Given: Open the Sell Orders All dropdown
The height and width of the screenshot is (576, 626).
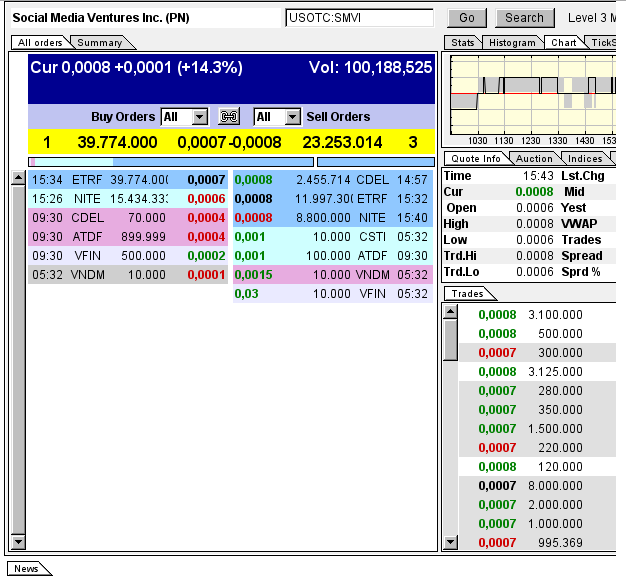Looking at the screenshot, I should (277, 117).
